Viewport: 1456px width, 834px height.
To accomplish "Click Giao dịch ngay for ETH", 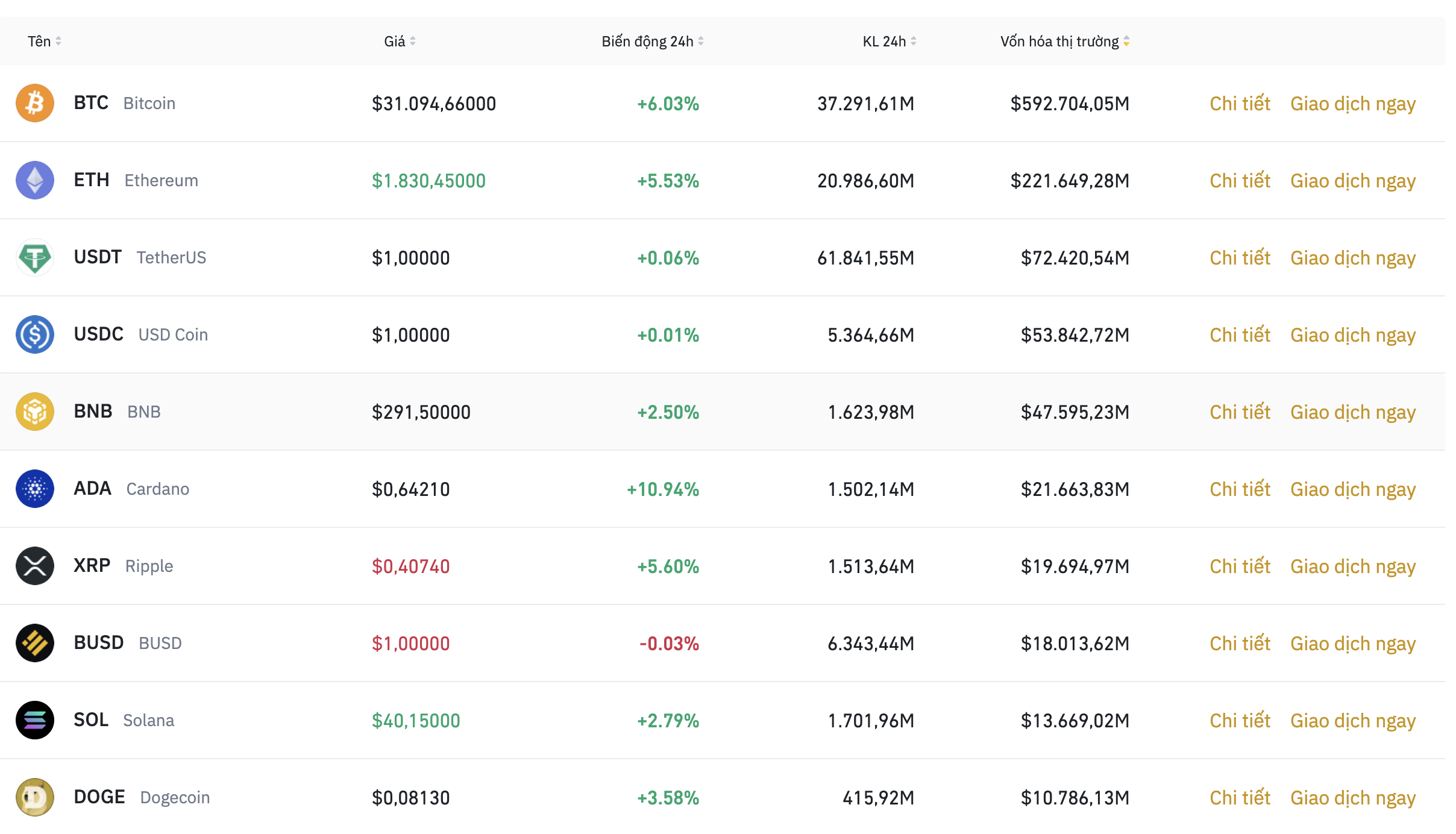I will [x=1353, y=182].
